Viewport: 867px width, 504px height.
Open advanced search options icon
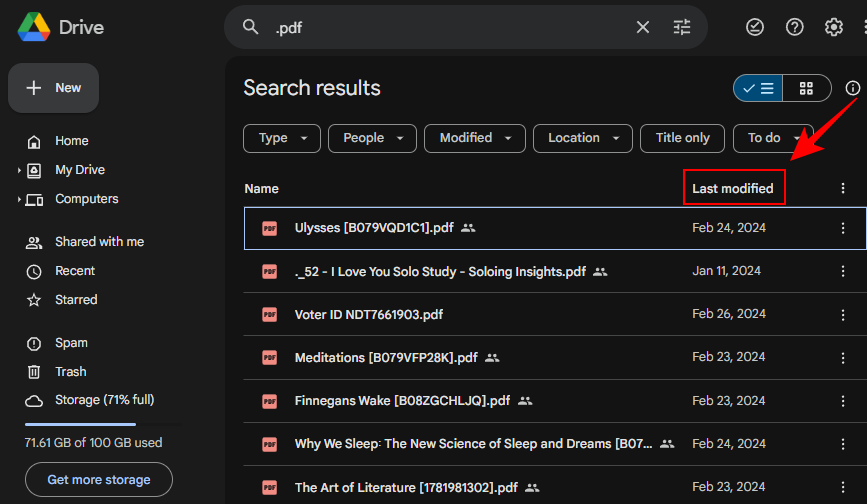coord(682,27)
